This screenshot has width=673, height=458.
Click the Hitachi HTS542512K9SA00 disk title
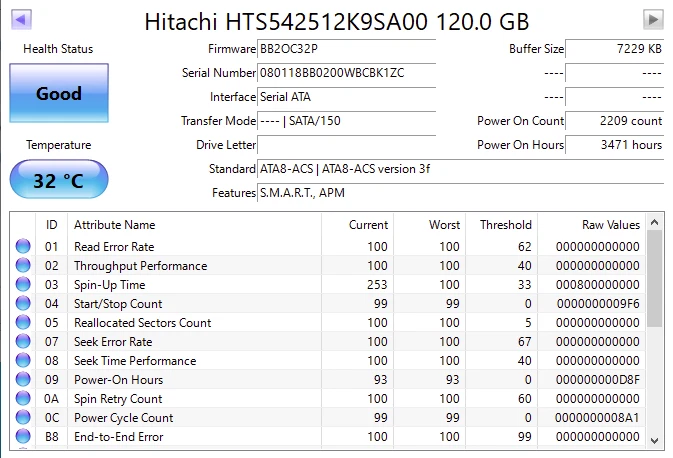337,21
